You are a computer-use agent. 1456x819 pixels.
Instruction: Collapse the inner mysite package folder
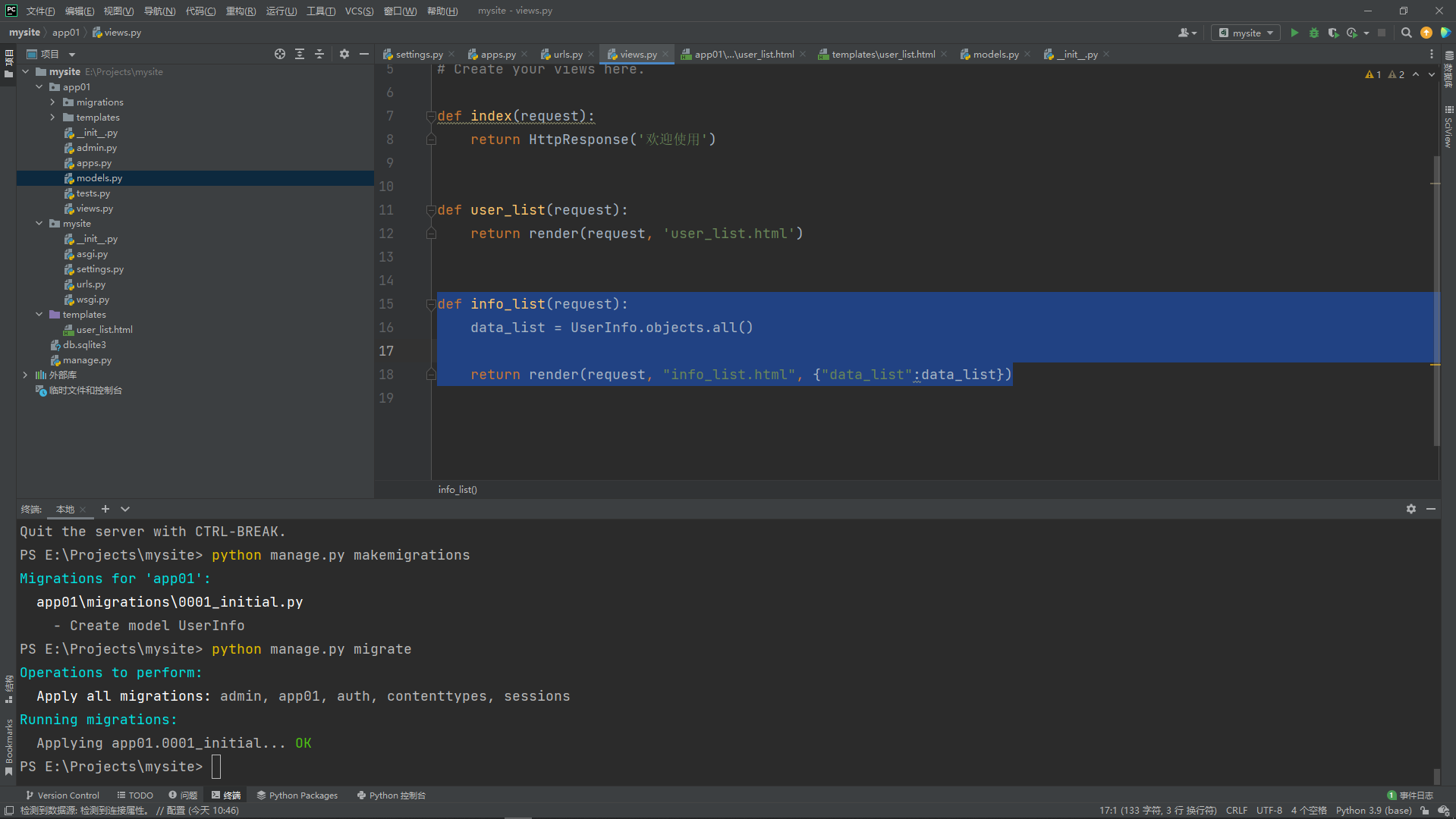click(x=39, y=224)
